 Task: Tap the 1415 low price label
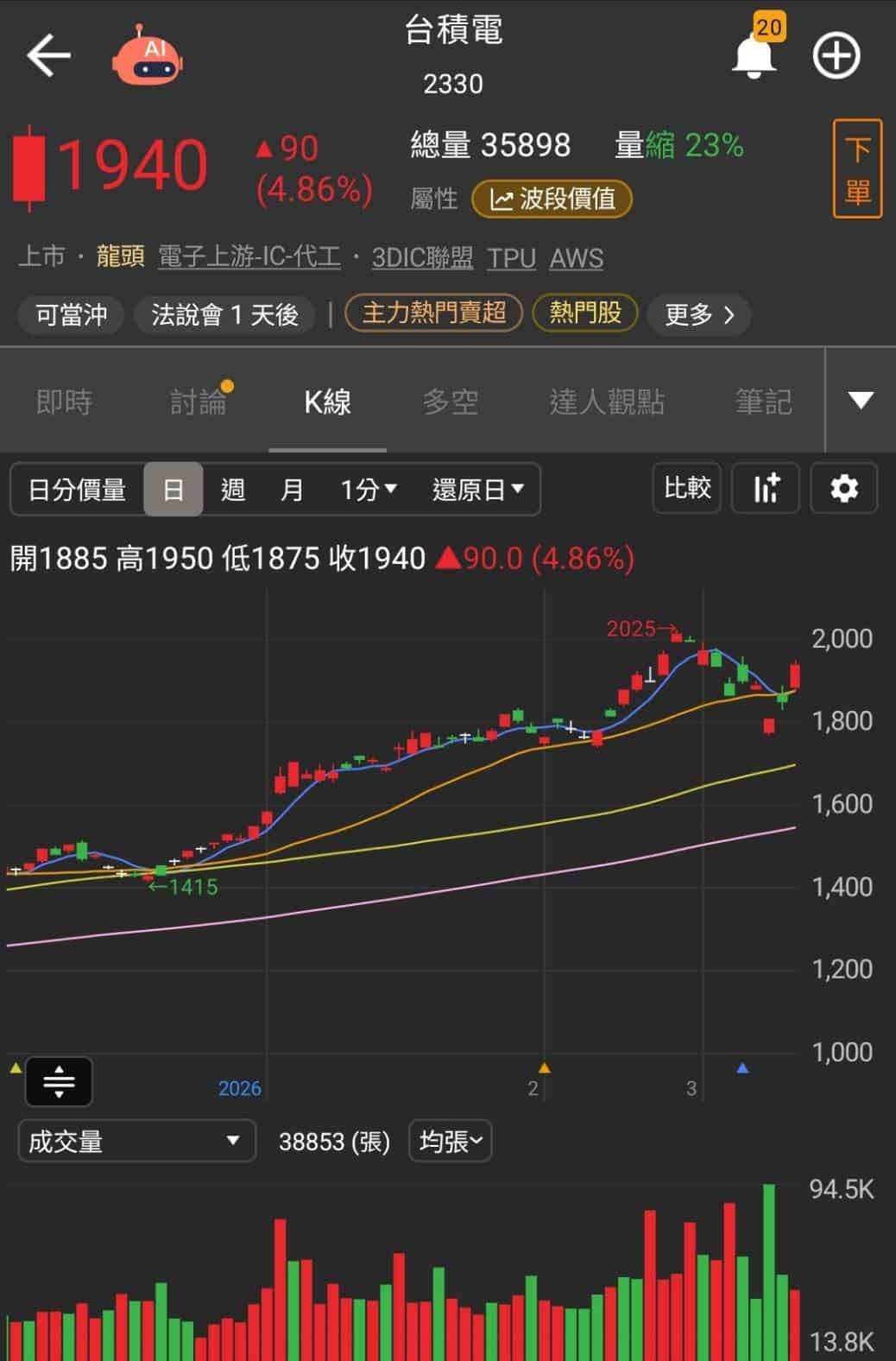coord(183,887)
